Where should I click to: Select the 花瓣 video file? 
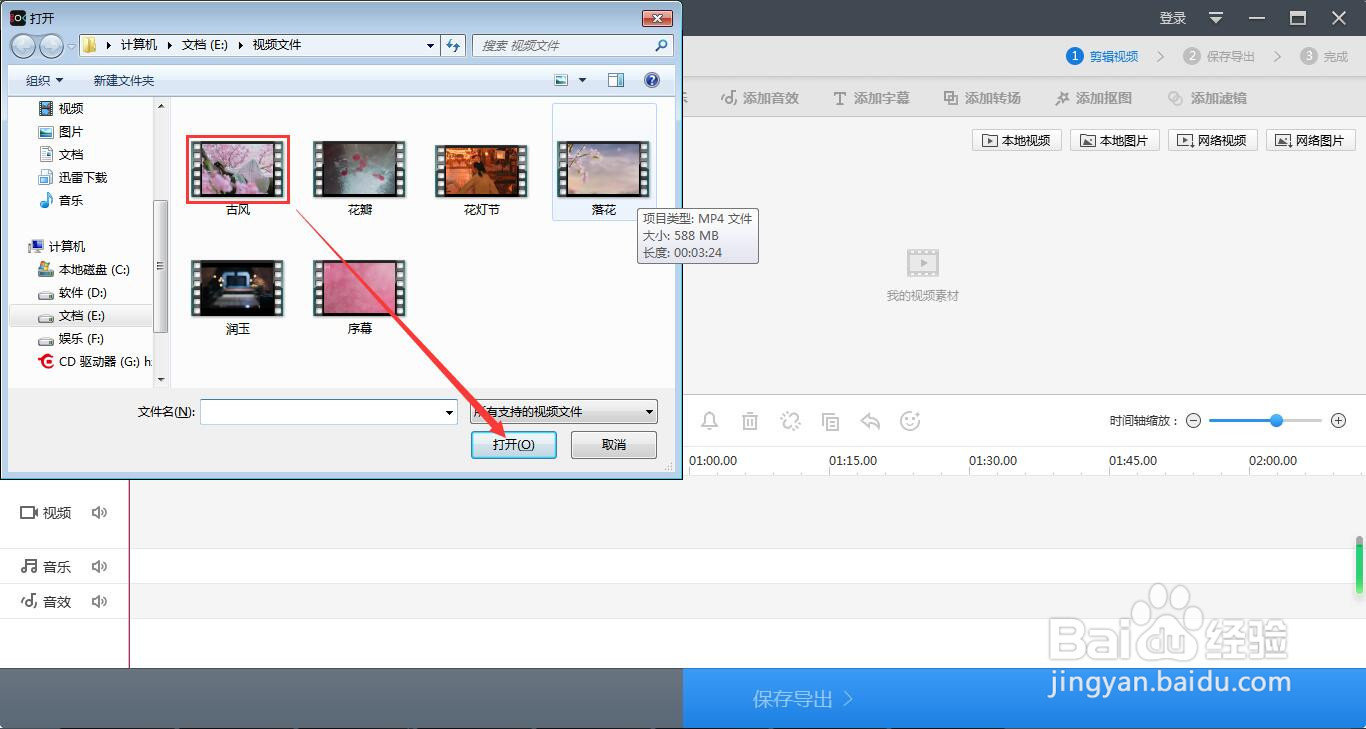(360, 168)
